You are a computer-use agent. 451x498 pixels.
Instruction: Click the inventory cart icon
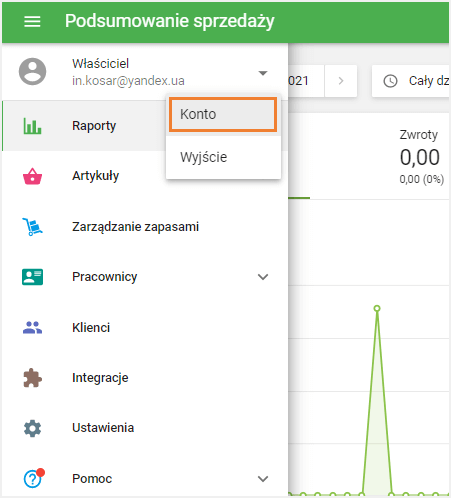pyautogui.click(x=32, y=227)
